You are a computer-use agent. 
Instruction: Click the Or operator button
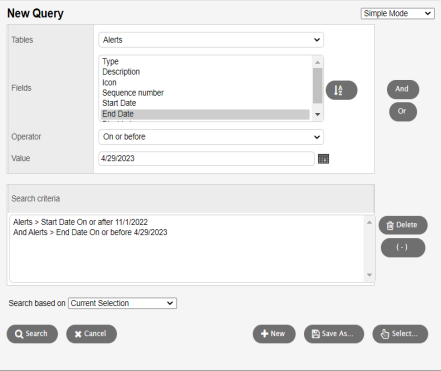pyautogui.click(x=403, y=111)
